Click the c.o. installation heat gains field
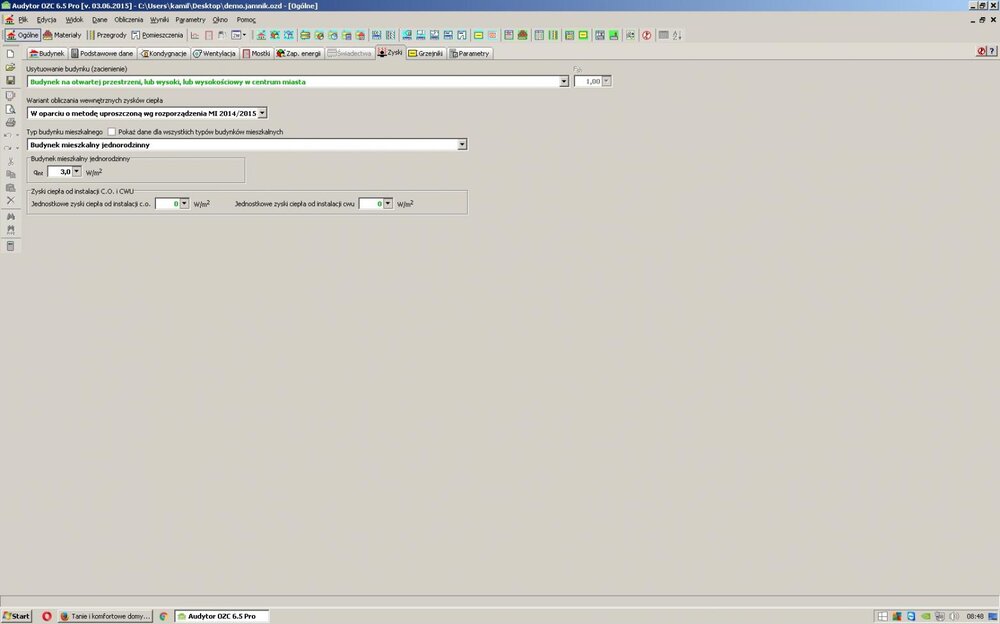1000x624 pixels. 167,203
